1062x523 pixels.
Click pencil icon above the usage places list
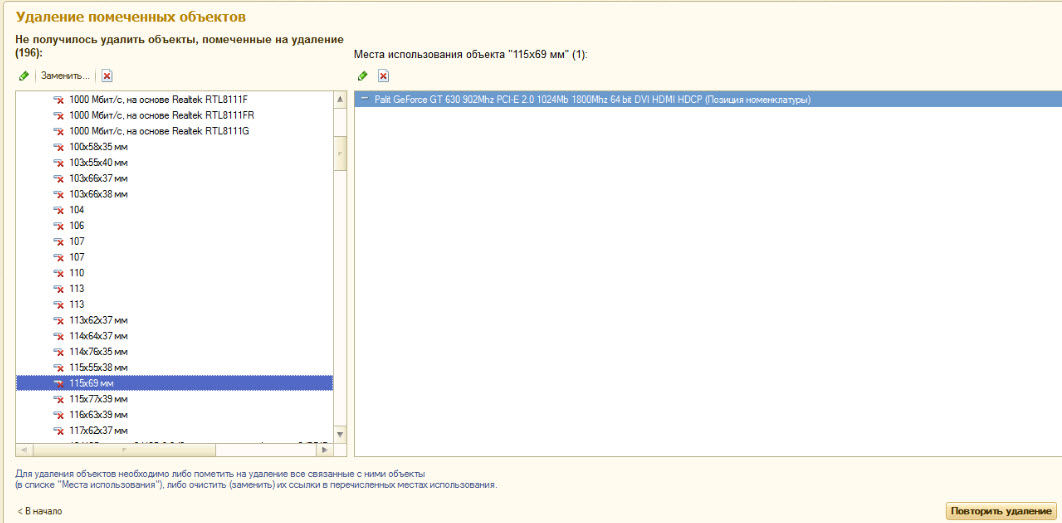coord(363,76)
